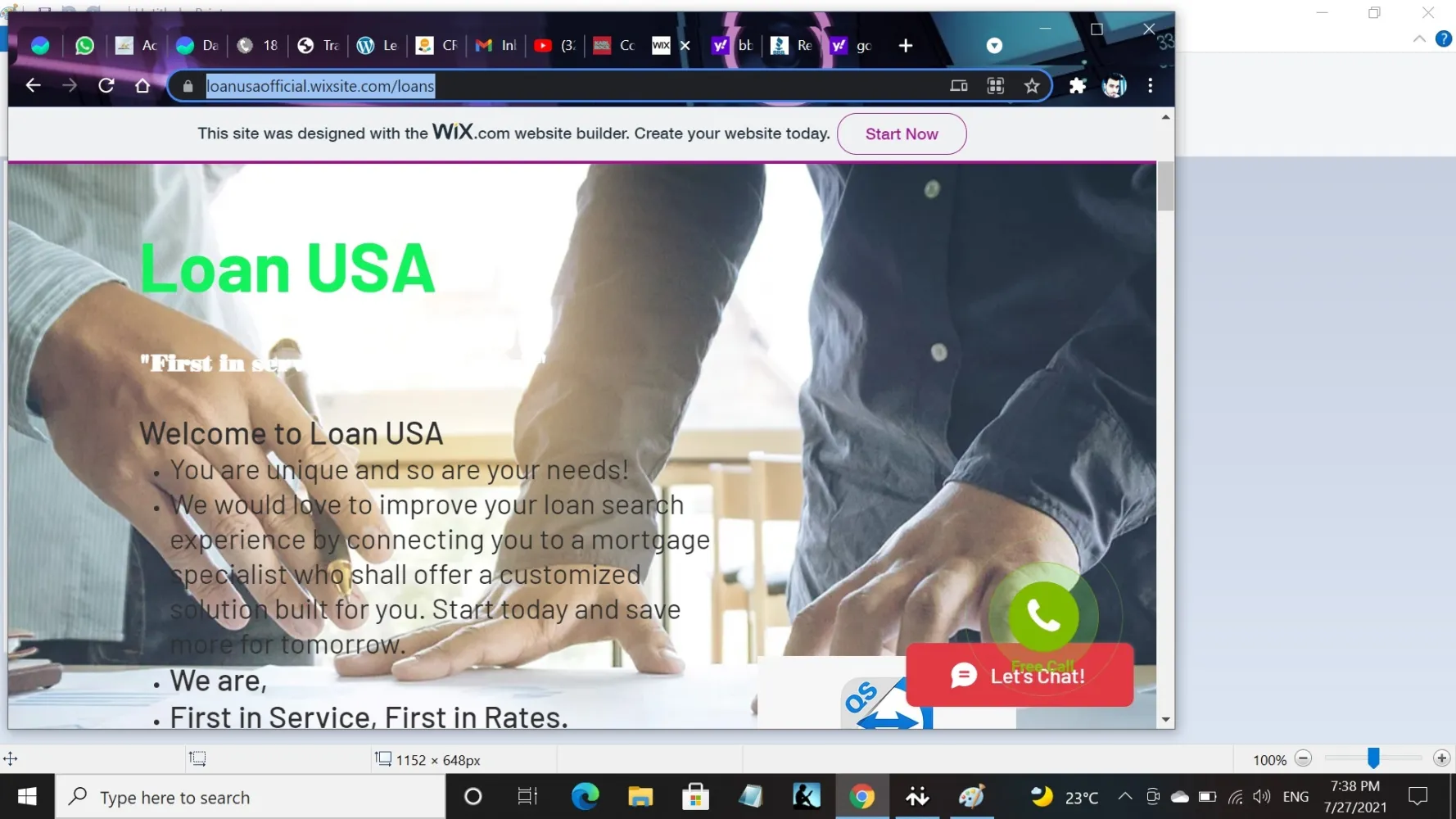Image resolution: width=1456 pixels, height=819 pixels.
Task: Show hidden system tray icons
Action: click(x=1125, y=796)
